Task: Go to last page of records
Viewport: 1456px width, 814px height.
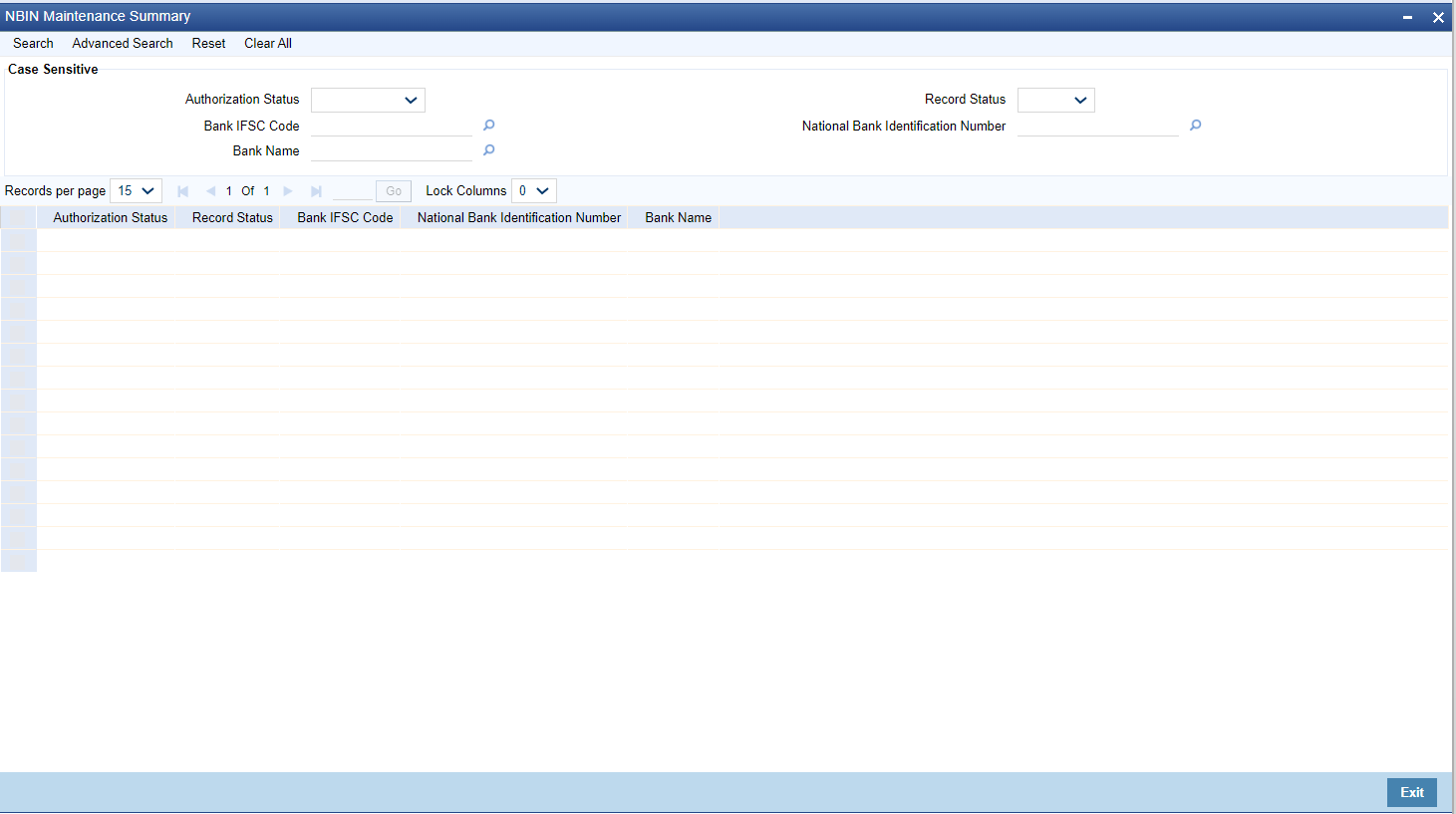Action: tap(316, 191)
